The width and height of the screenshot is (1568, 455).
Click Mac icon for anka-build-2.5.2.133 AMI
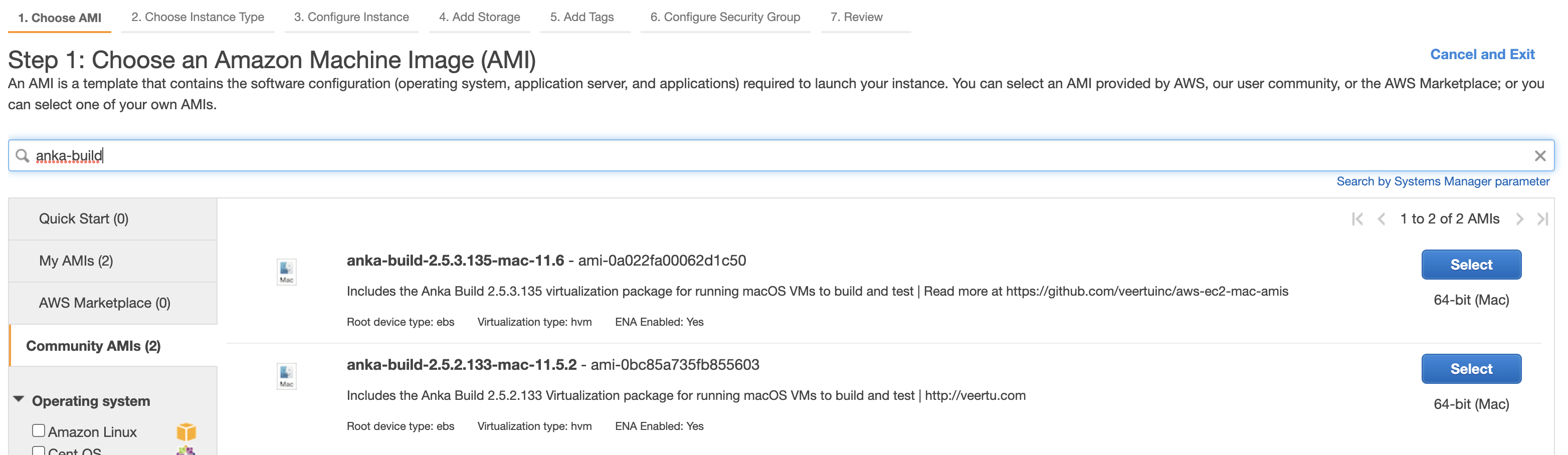coord(287,376)
